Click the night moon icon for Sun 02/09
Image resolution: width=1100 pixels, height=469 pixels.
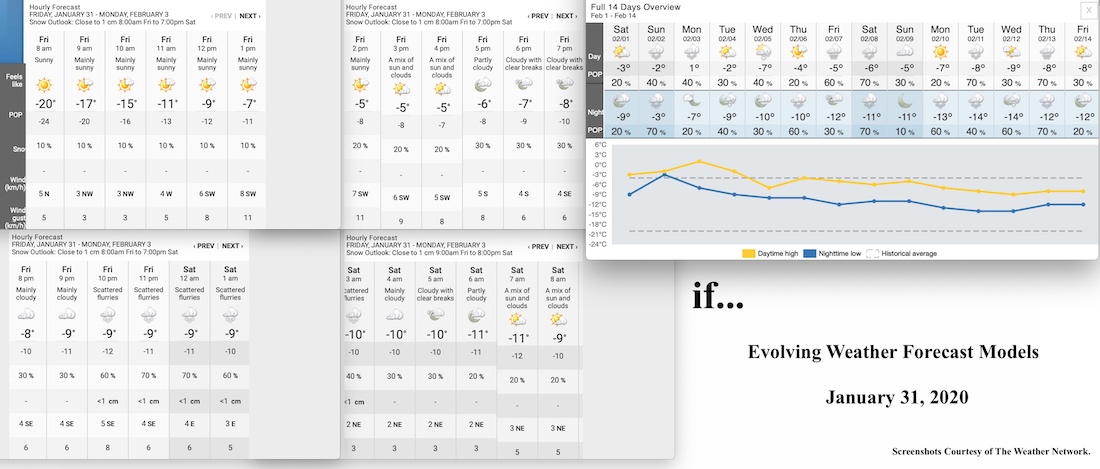tap(904, 100)
